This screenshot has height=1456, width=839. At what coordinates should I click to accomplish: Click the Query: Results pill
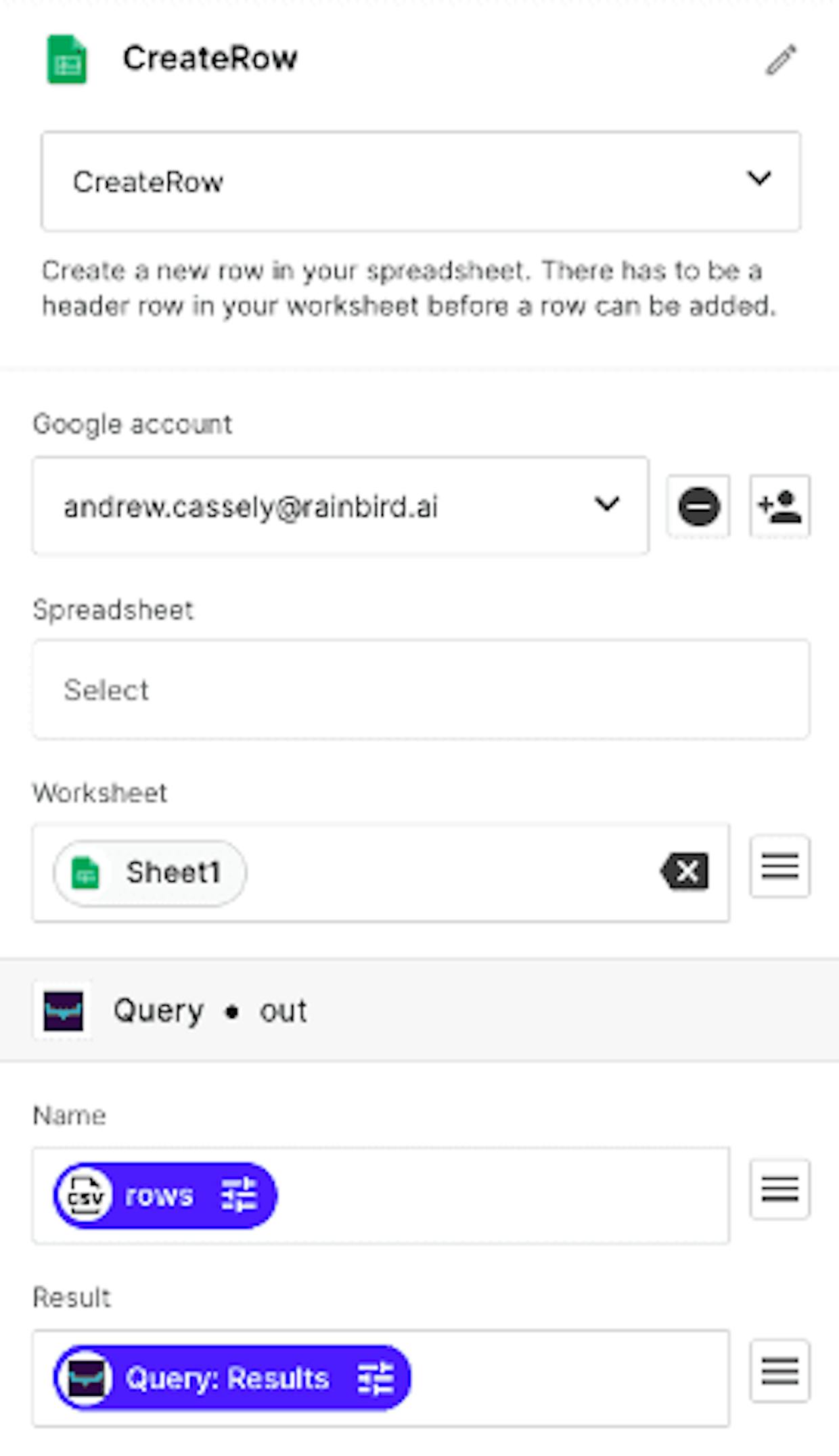[x=232, y=1378]
